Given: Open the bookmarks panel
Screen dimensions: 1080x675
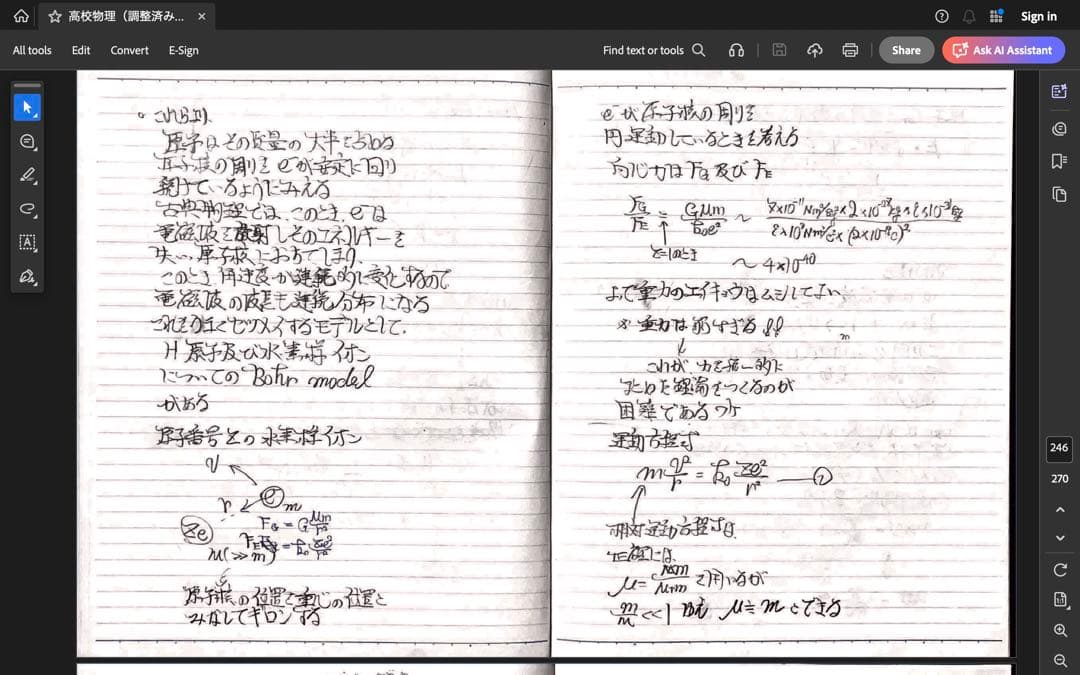Looking at the screenshot, I should [1057, 161].
